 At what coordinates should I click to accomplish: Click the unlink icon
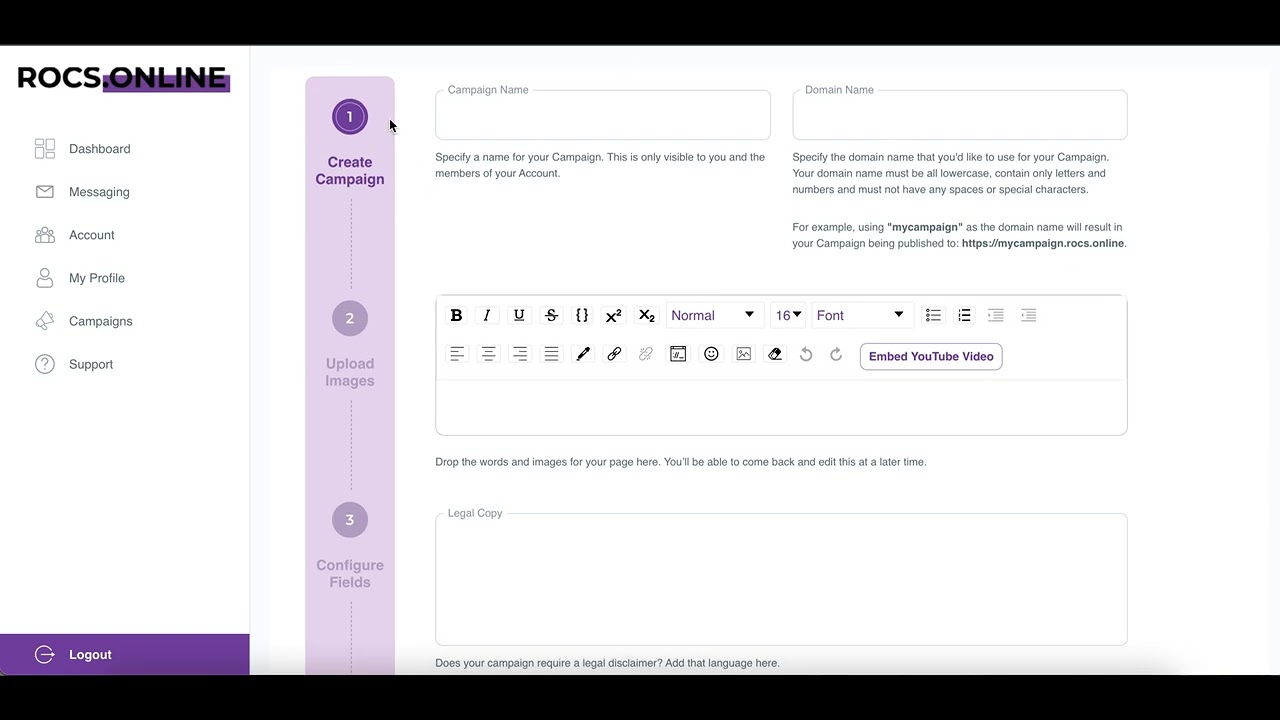tap(646, 354)
